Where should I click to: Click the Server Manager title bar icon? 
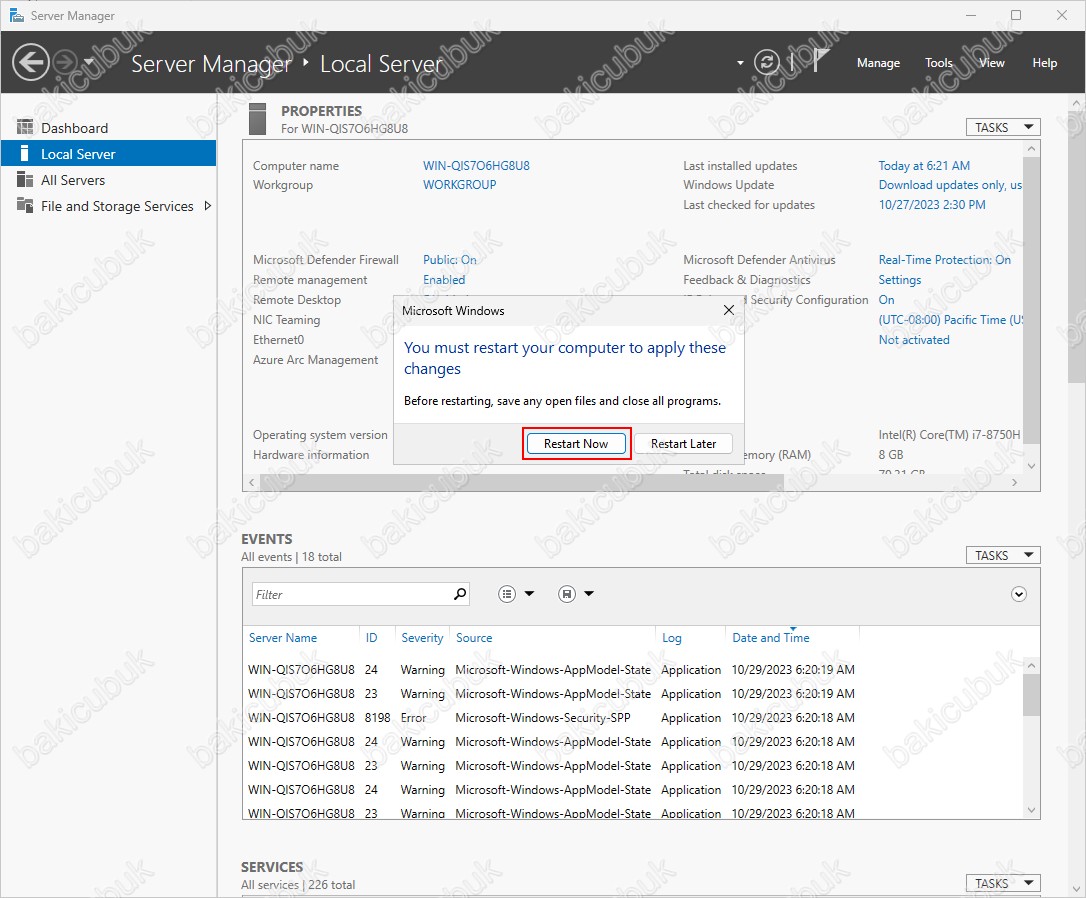tap(17, 15)
